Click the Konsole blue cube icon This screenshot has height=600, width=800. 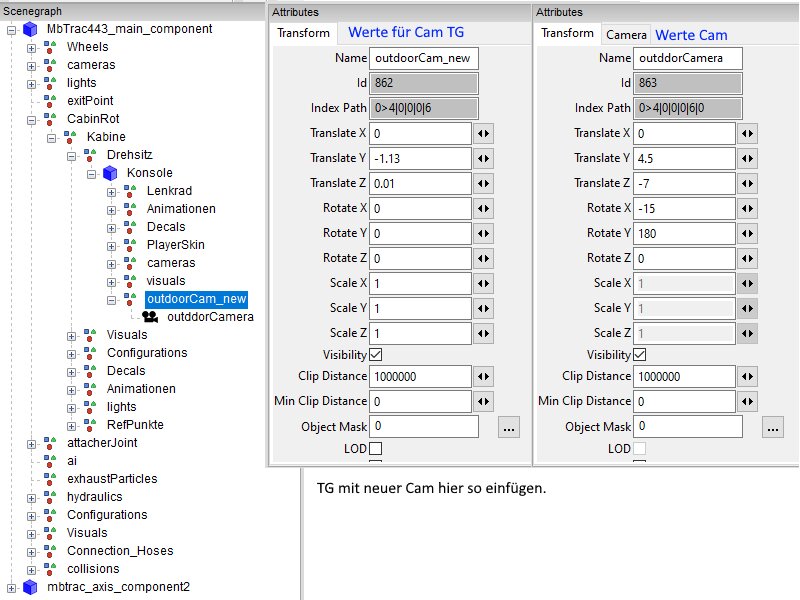[x=110, y=173]
